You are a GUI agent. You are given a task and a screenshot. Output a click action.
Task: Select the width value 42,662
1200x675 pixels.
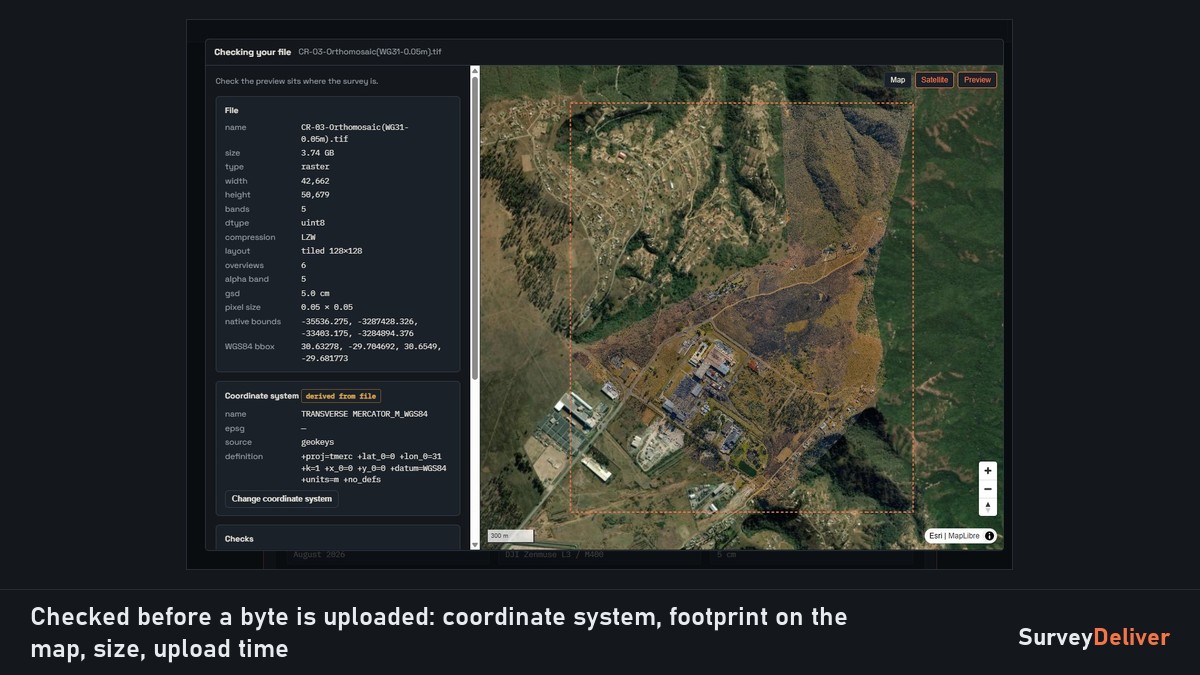(x=315, y=181)
